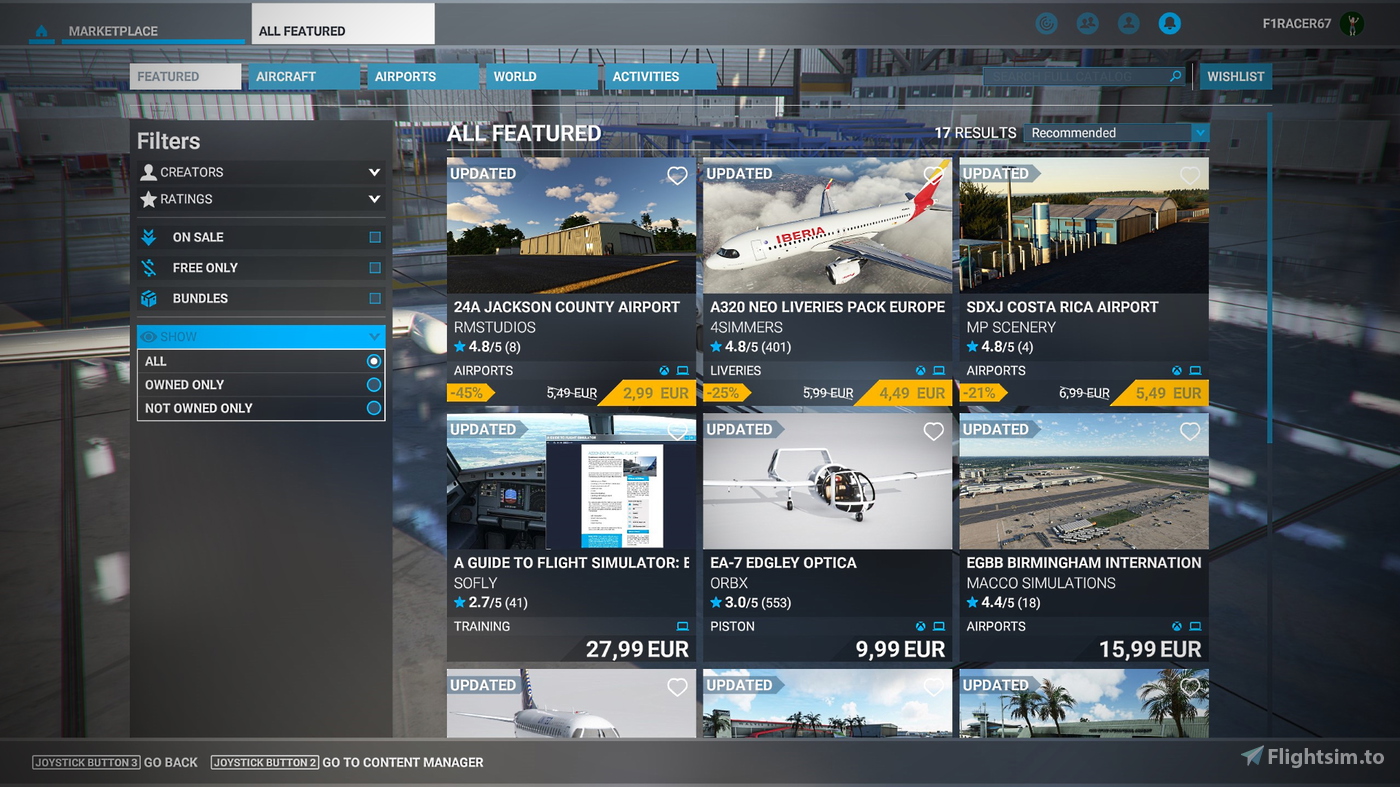Click the profile person icon
The width and height of the screenshot is (1400, 787).
coord(1128,23)
